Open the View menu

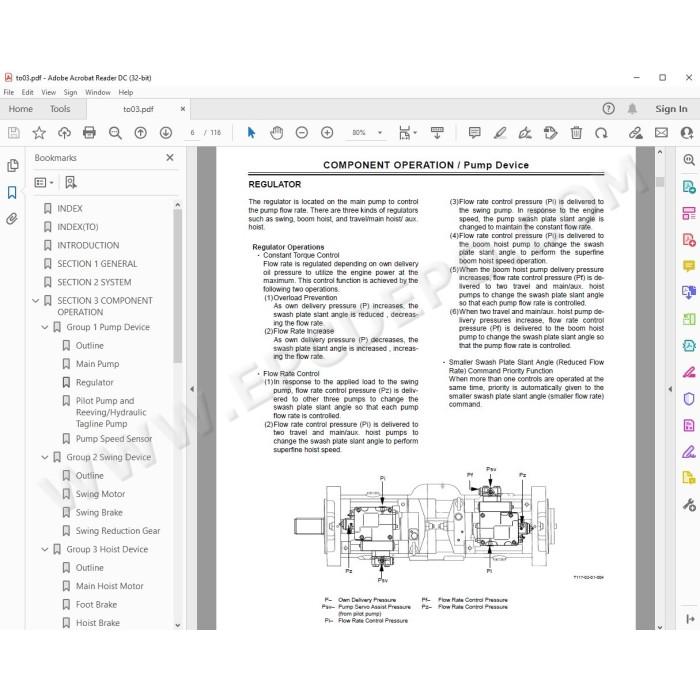coord(49,92)
